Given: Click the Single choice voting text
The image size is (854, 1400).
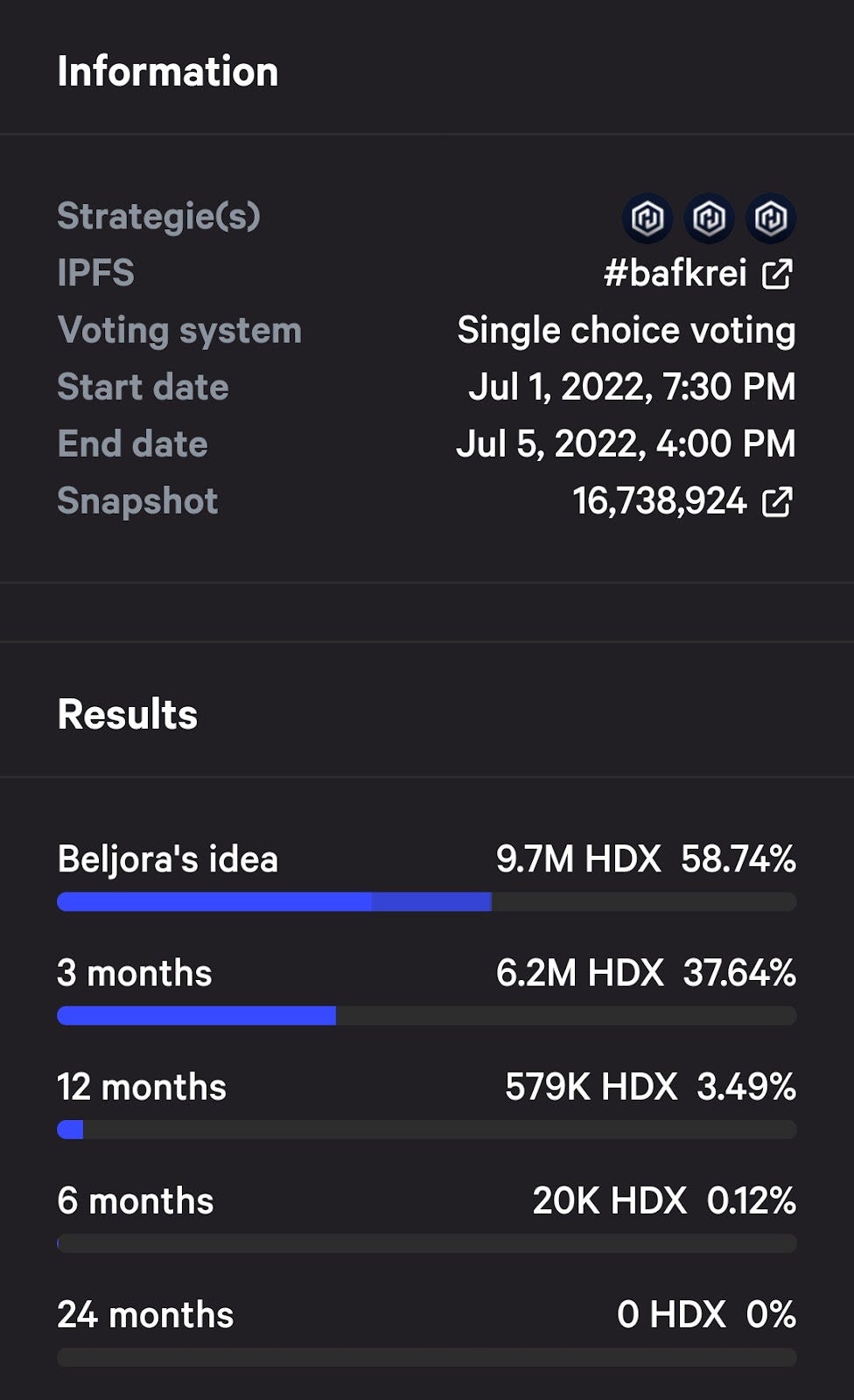Looking at the screenshot, I should pos(626,331).
